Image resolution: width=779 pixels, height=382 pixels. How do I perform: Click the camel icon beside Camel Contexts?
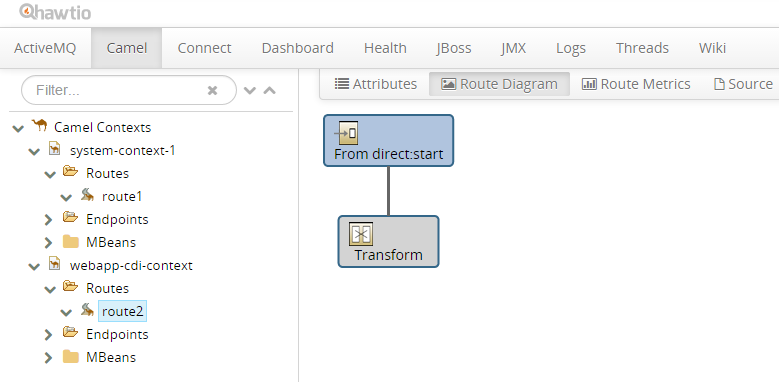pyautogui.click(x=39, y=126)
